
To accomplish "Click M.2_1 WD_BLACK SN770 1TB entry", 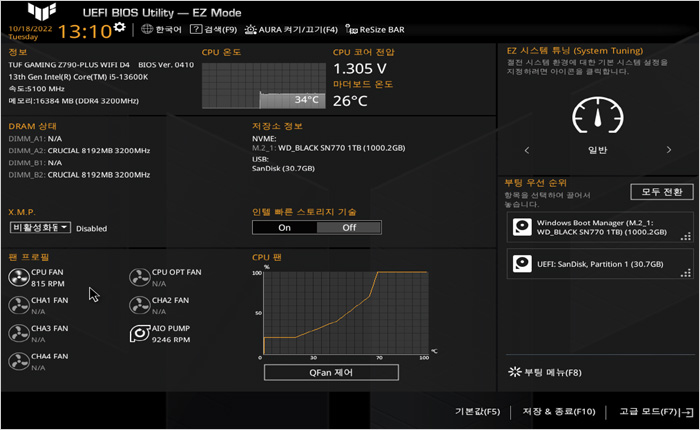I will coord(329,148).
